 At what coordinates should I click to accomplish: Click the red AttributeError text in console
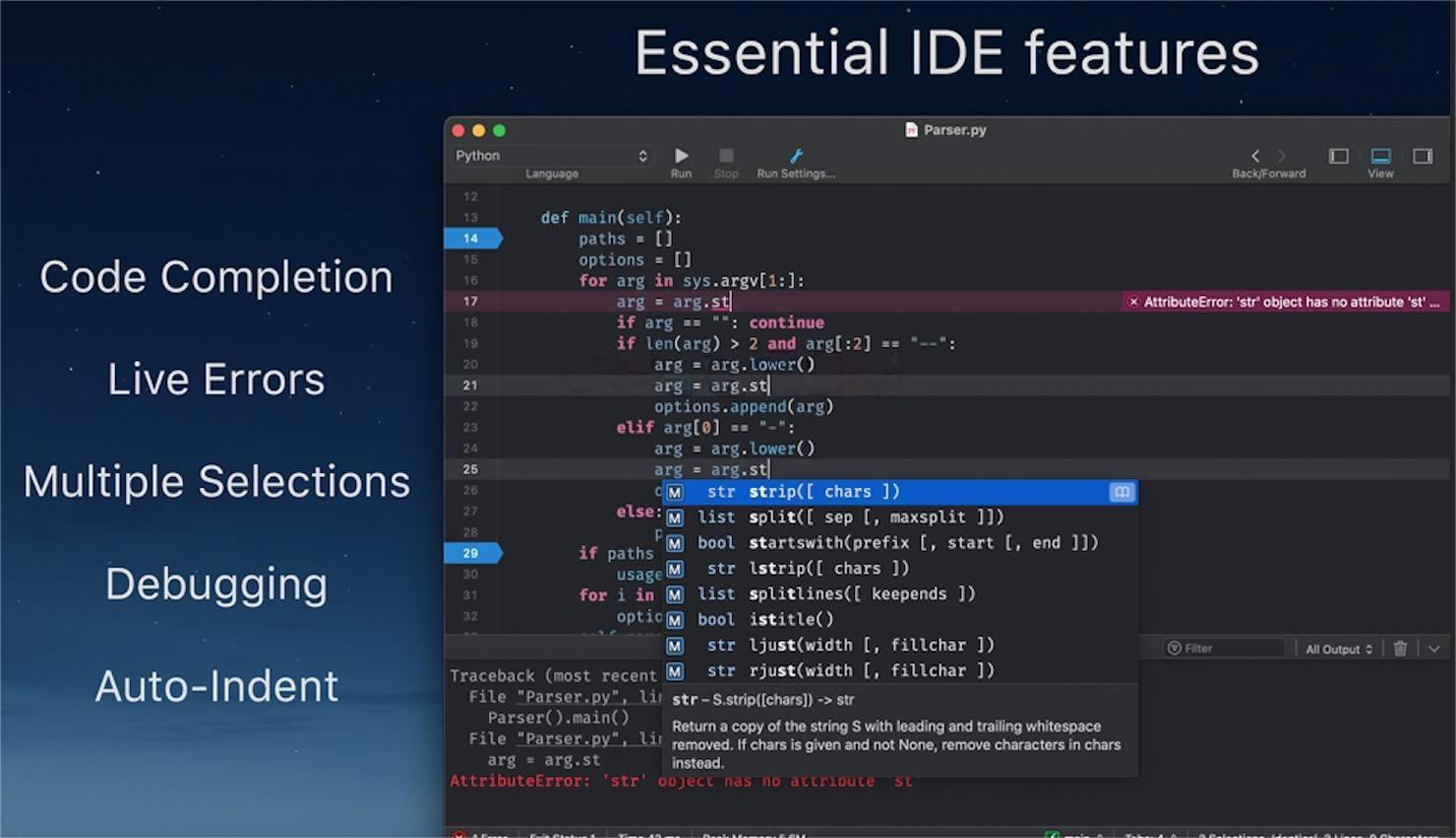coord(681,781)
